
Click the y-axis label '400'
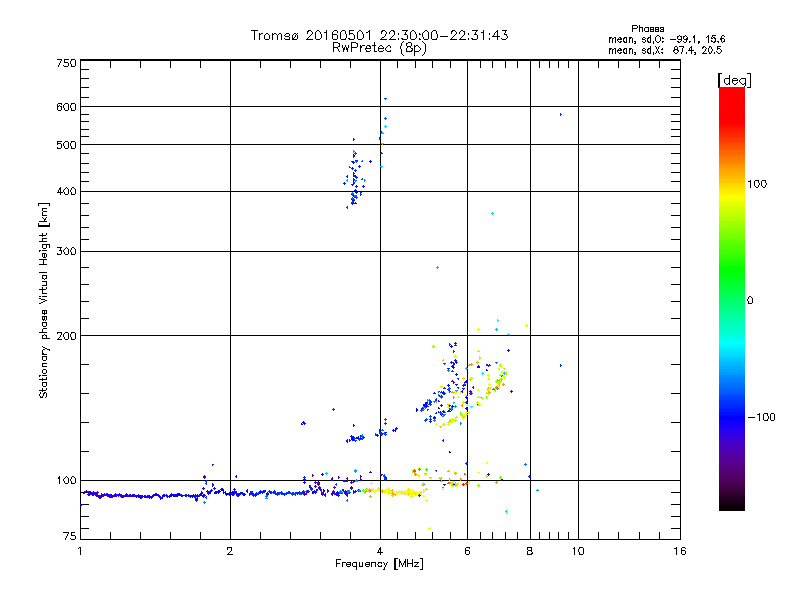(x=66, y=192)
